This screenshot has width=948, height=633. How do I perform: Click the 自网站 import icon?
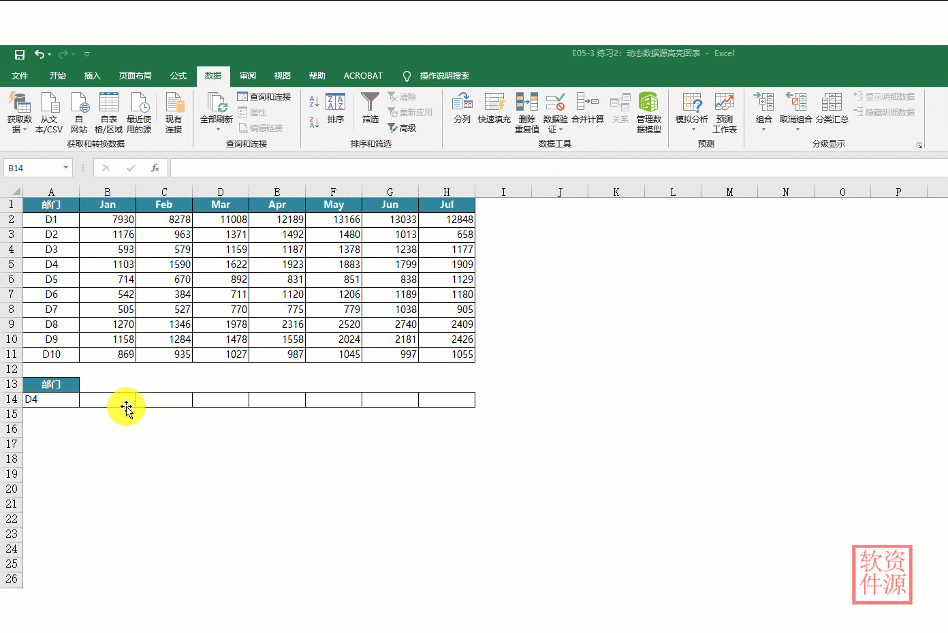click(x=79, y=112)
